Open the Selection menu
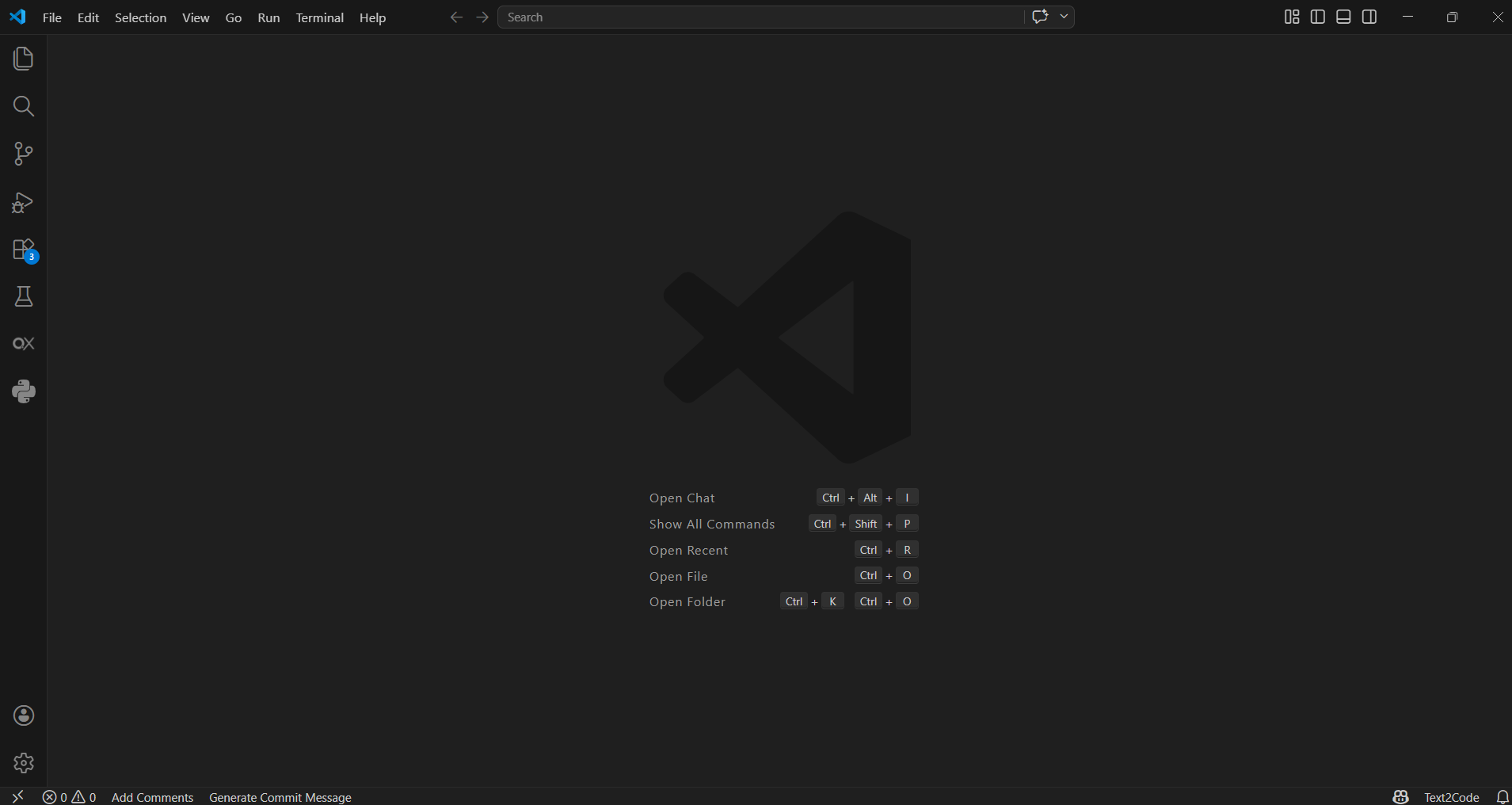This screenshot has height=805, width=1512. [140, 17]
